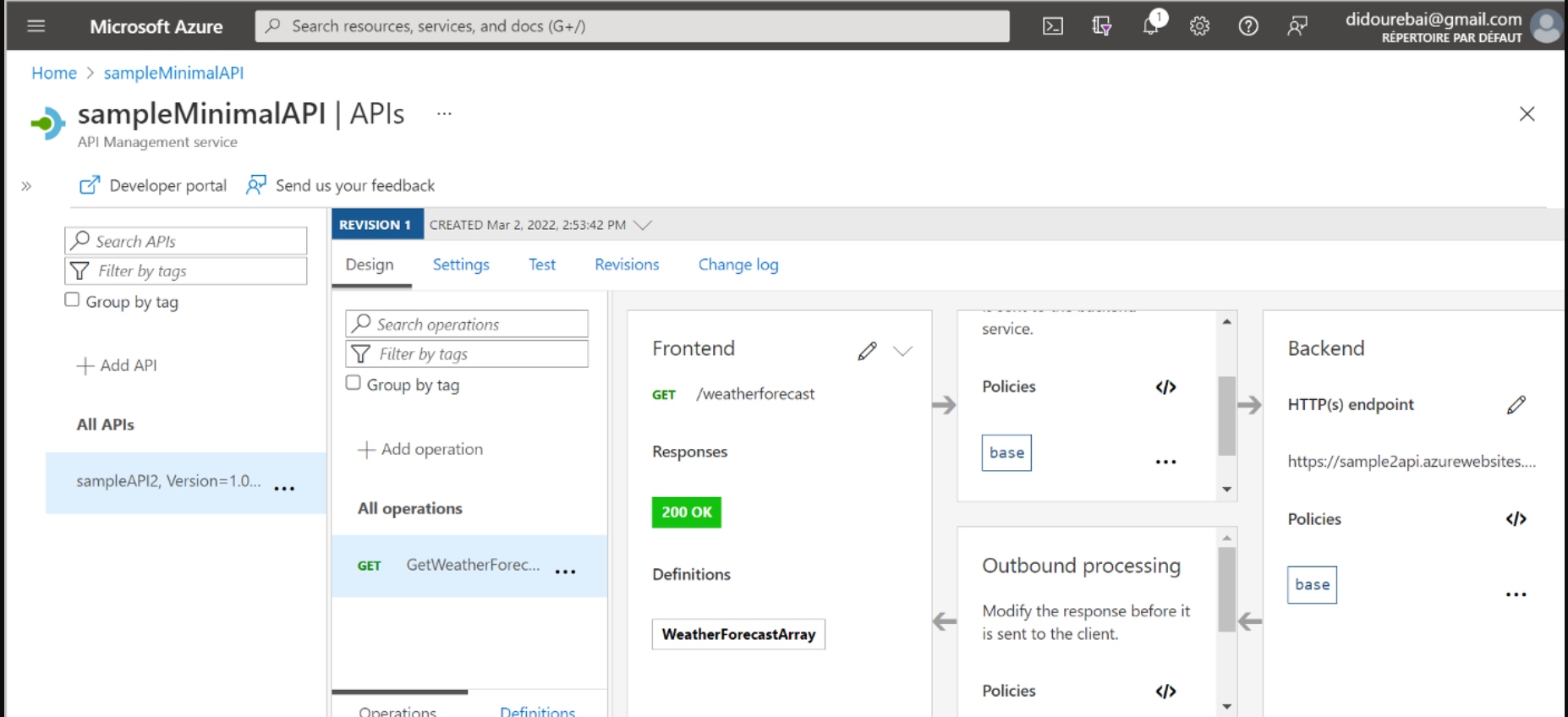
Task: Switch to the Settings tab
Action: pos(461,265)
